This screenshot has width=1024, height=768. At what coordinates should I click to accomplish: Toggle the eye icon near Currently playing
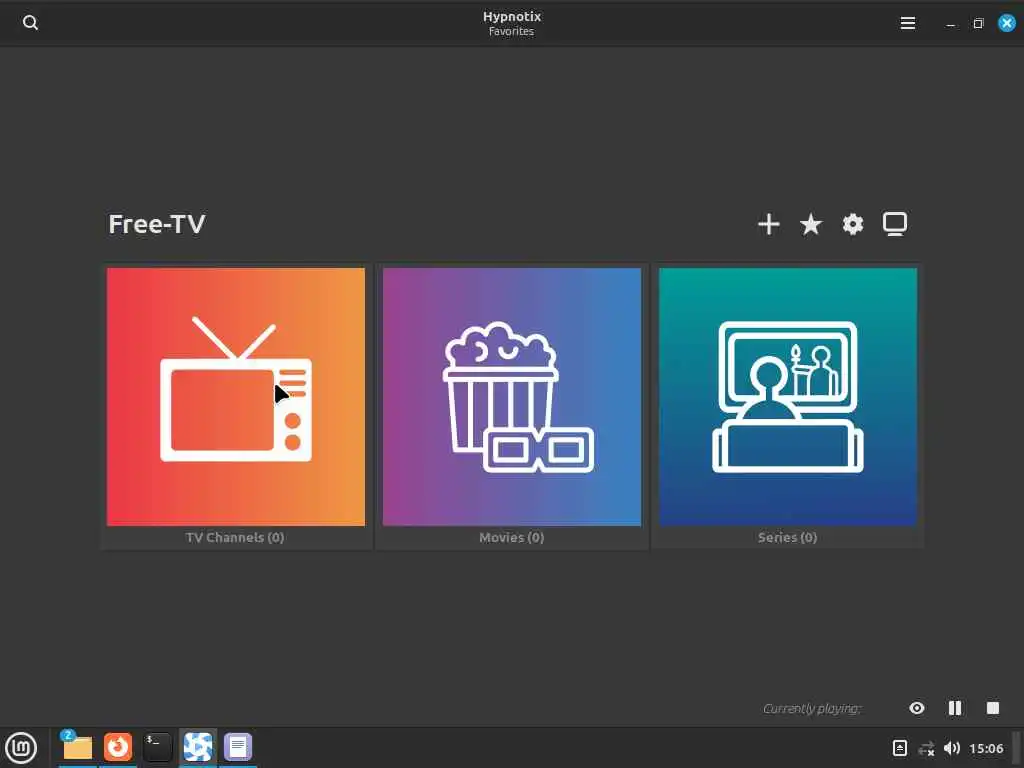(x=917, y=708)
